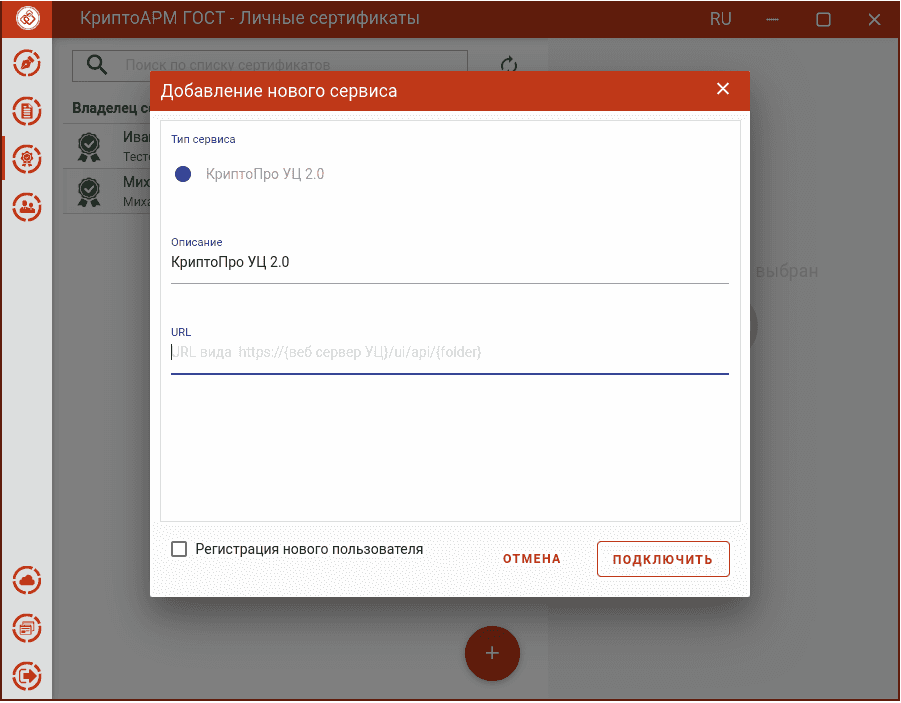Open the event journal sidebar icon
Viewport: 901px width, 703px height.
pos(27,628)
